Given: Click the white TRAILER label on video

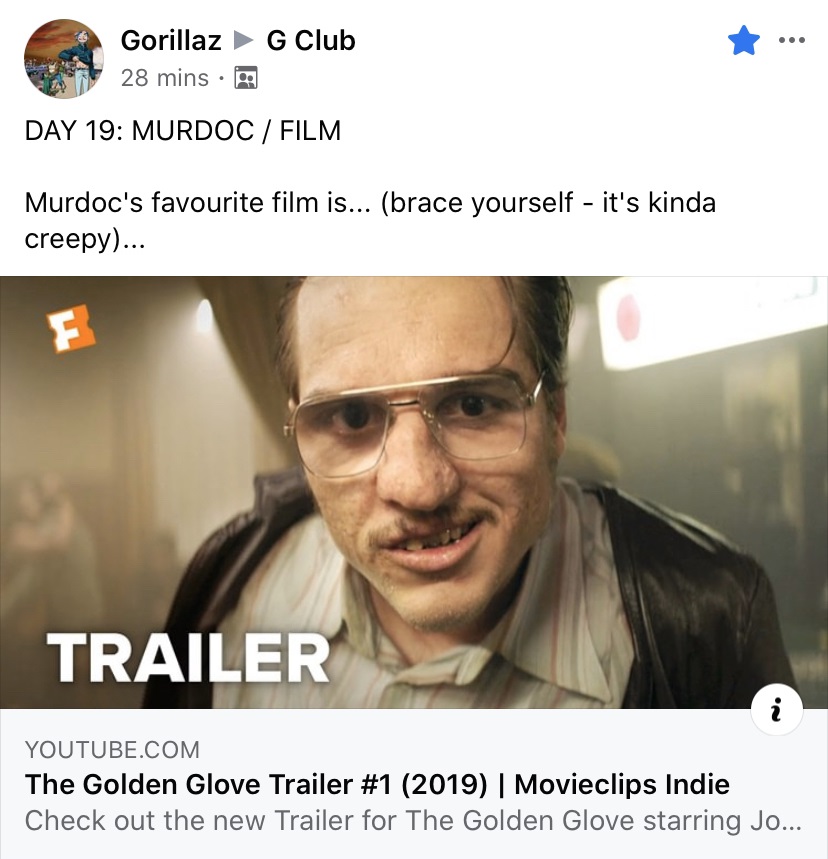Looking at the screenshot, I should point(188,657).
